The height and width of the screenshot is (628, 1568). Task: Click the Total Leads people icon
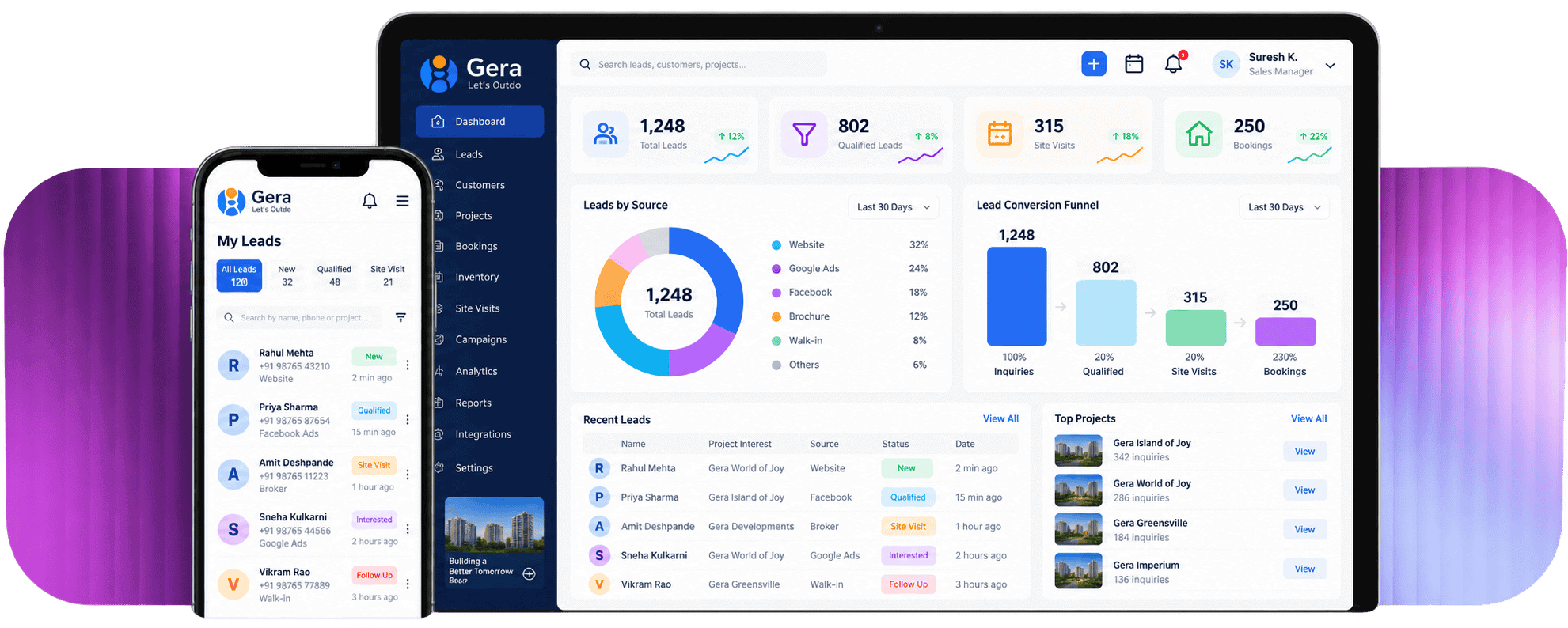(606, 134)
